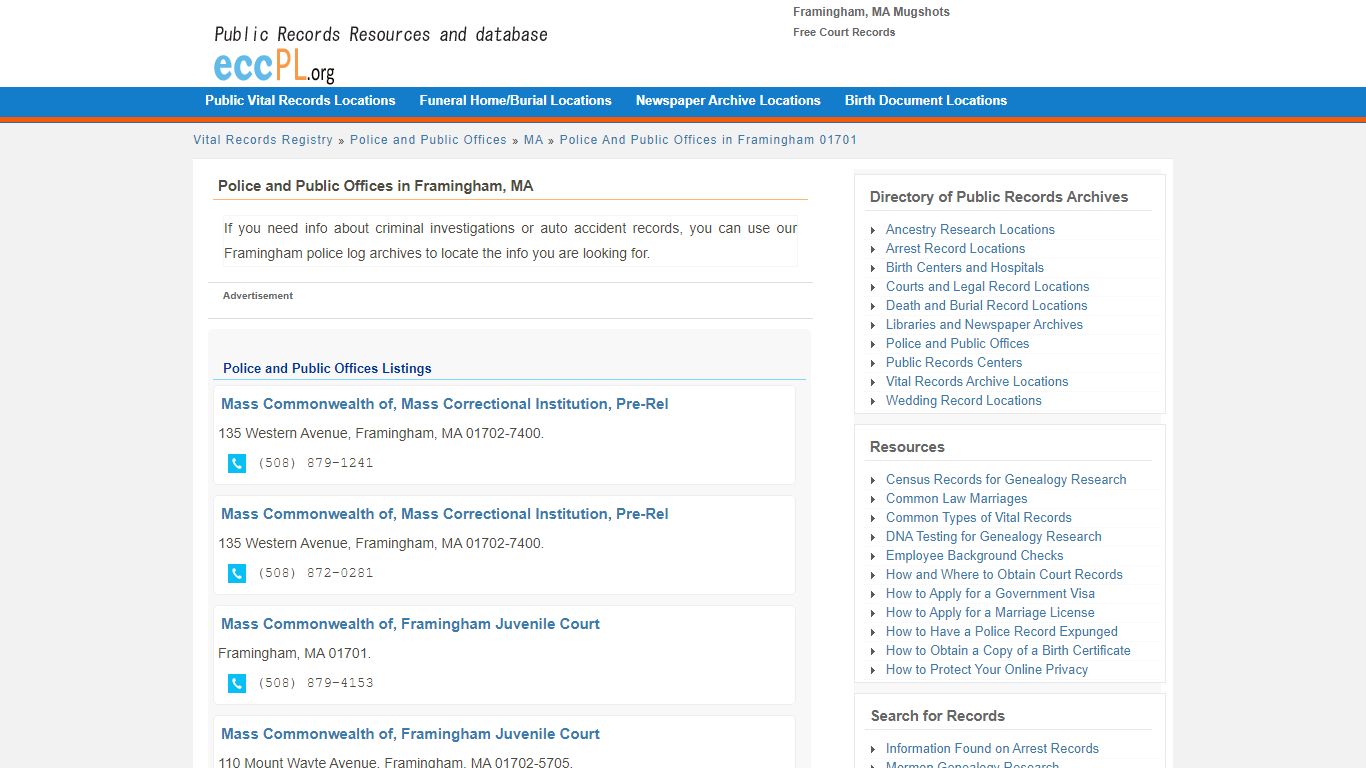Click phone icon beside (508) 879-4153
Screen dimensions: 1366x768
click(237, 683)
